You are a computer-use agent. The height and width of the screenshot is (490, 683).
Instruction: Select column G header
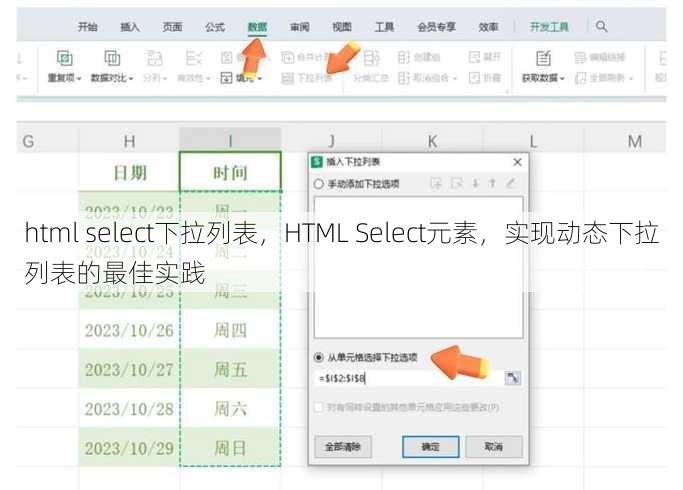click(x=47, y=141)
